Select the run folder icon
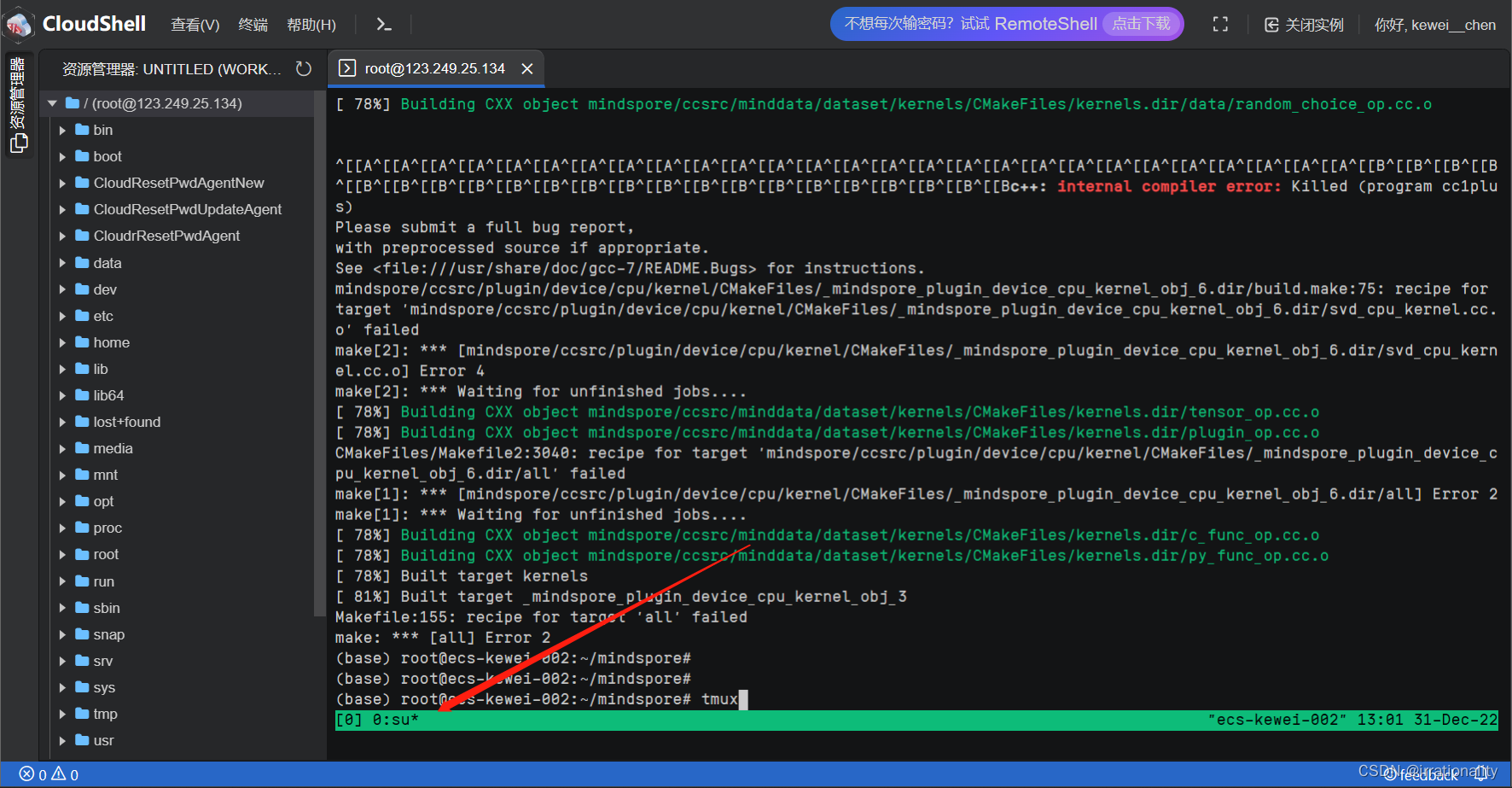Viewport: 1512px width, 788px height. 82,581
